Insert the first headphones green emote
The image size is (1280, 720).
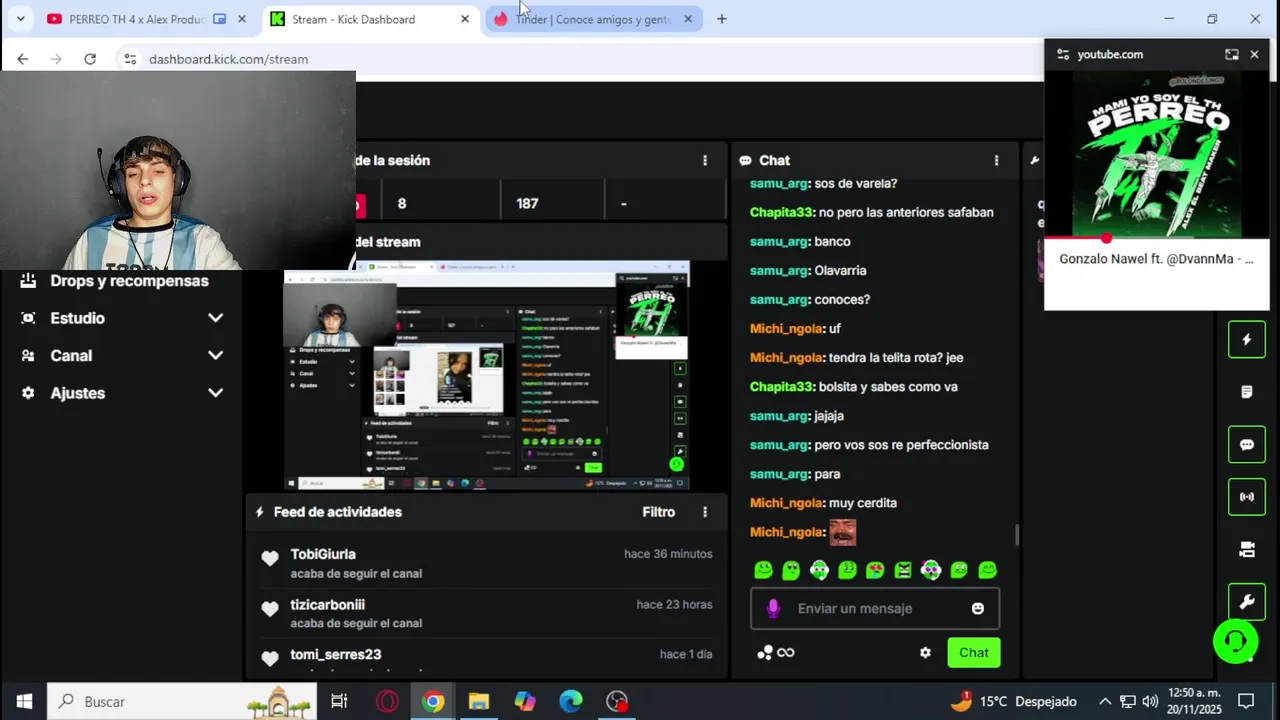[820, 570]
